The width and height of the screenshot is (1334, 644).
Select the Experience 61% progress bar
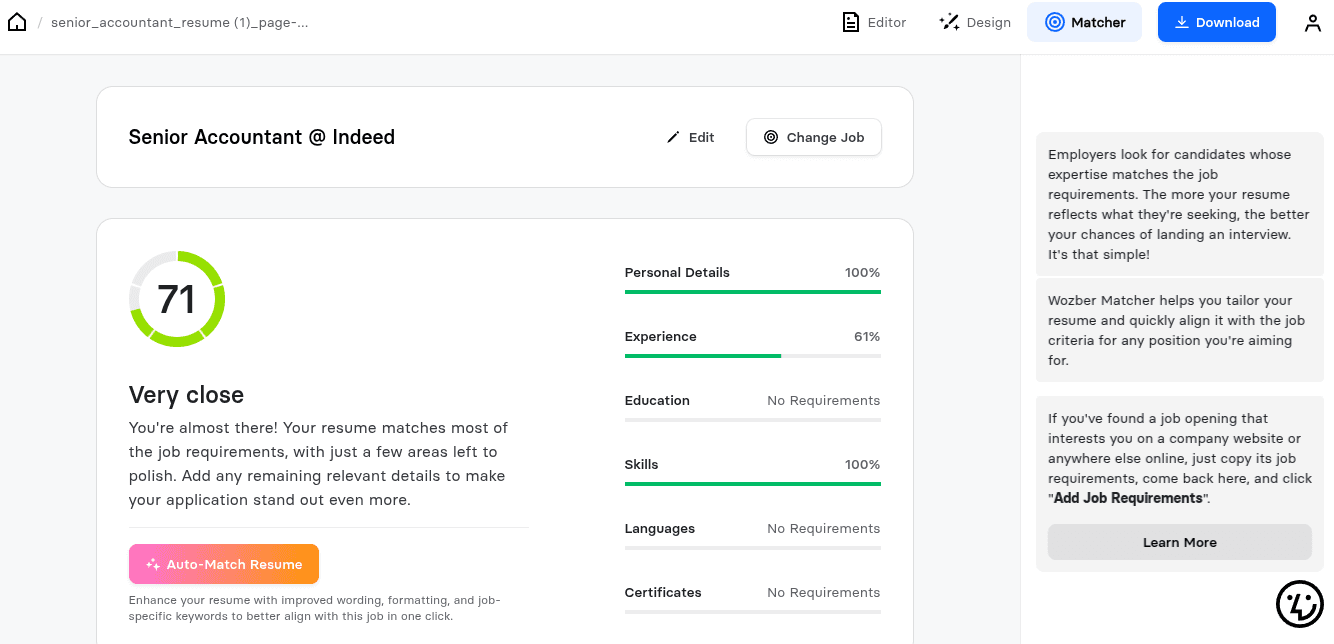tap(753, 356)
